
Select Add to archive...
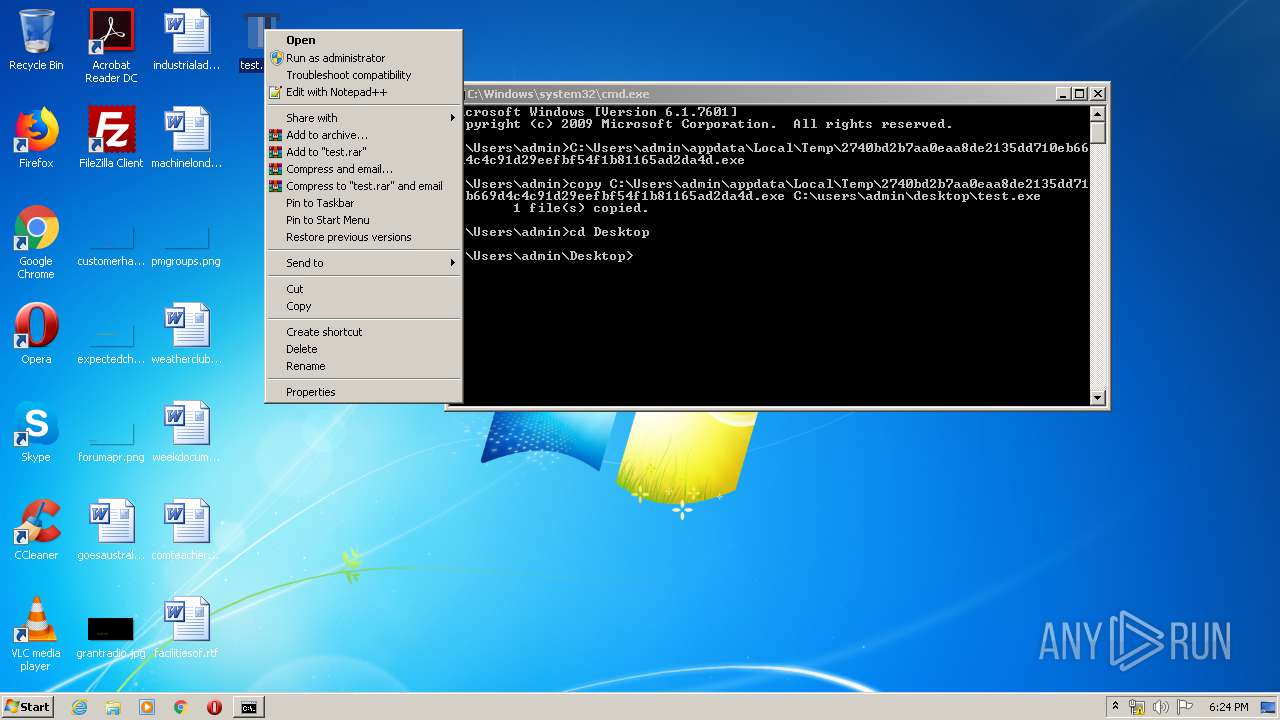tap(364, 135)
